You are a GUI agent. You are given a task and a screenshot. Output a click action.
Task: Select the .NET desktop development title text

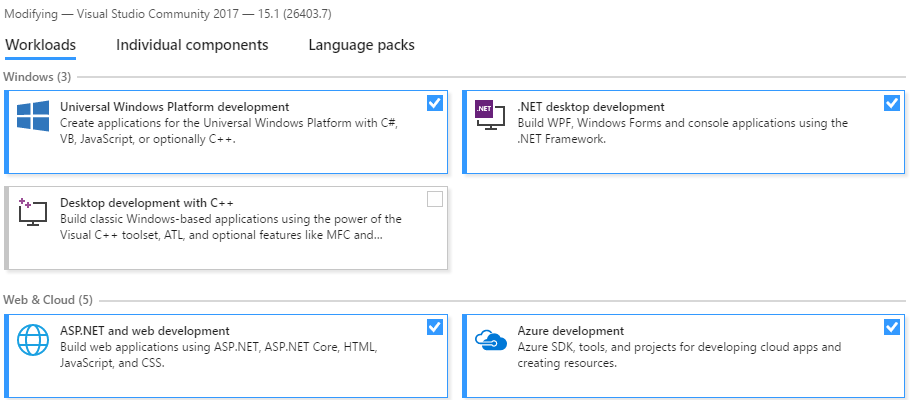tap(591, 107)
